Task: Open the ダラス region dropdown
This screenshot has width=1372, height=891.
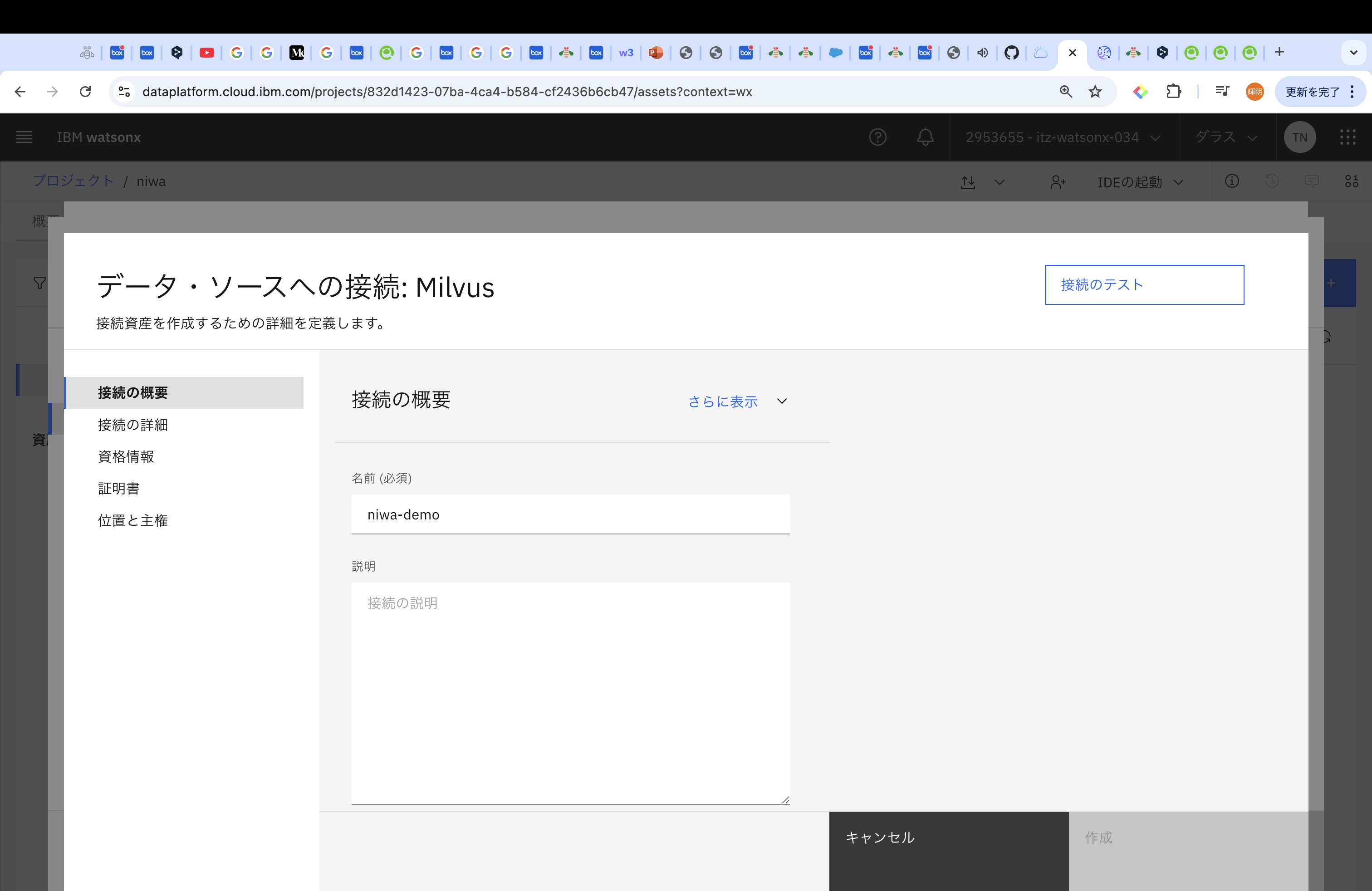Action: click(x=1225, y=137)
